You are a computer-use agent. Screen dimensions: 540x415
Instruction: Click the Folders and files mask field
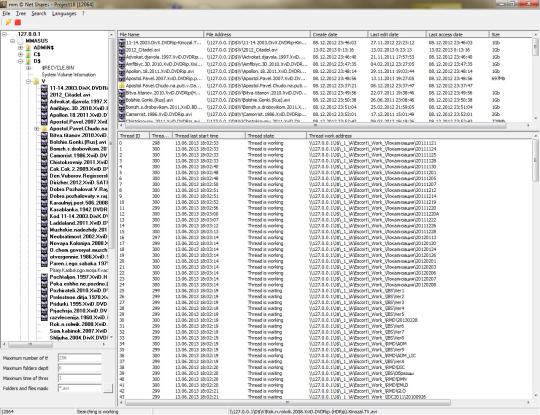[x=80, y=388]
